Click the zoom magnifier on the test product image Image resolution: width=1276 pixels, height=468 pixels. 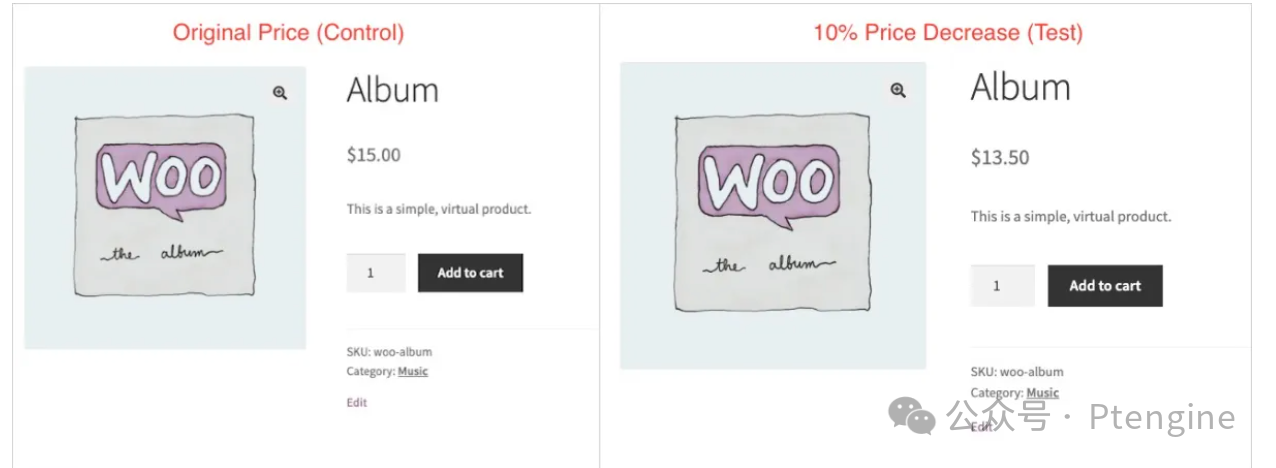point(898,90)
